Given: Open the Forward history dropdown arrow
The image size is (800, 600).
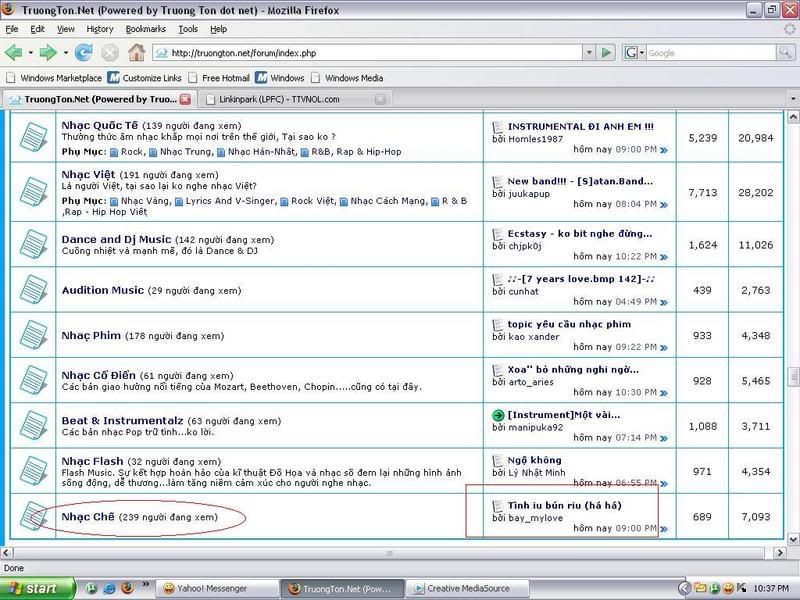Looking at the screenshot, I should (x=65, y=53).
